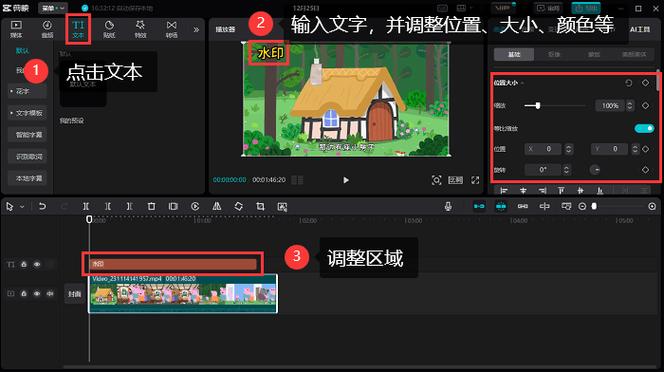The height and width of the screenshot is (372, 664).
Task: Click the Y position input field
Action: [610, 149]
